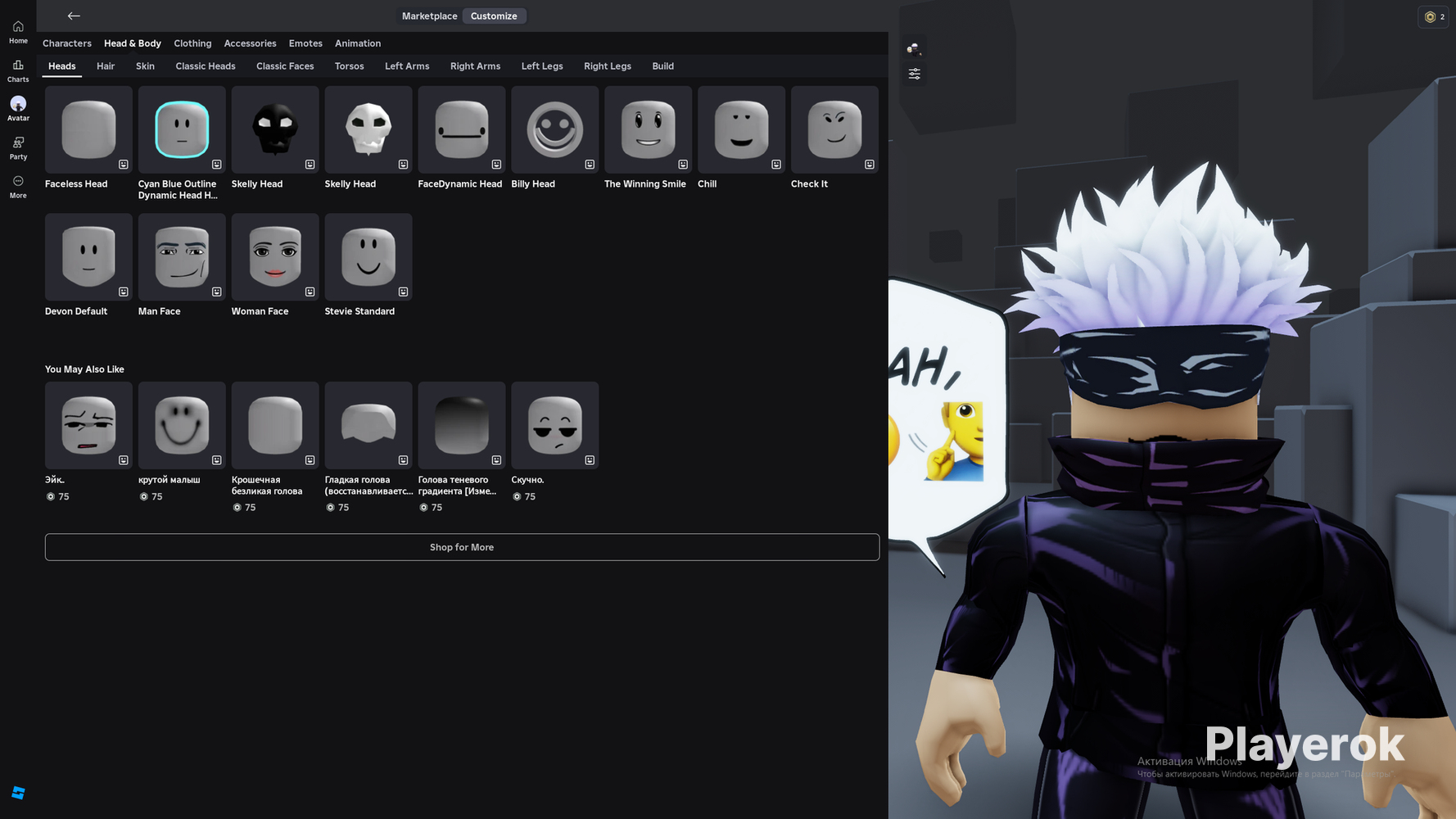Click the 'You May Also Like' heading
1456x819 pixels.
[x=84, y=369]
